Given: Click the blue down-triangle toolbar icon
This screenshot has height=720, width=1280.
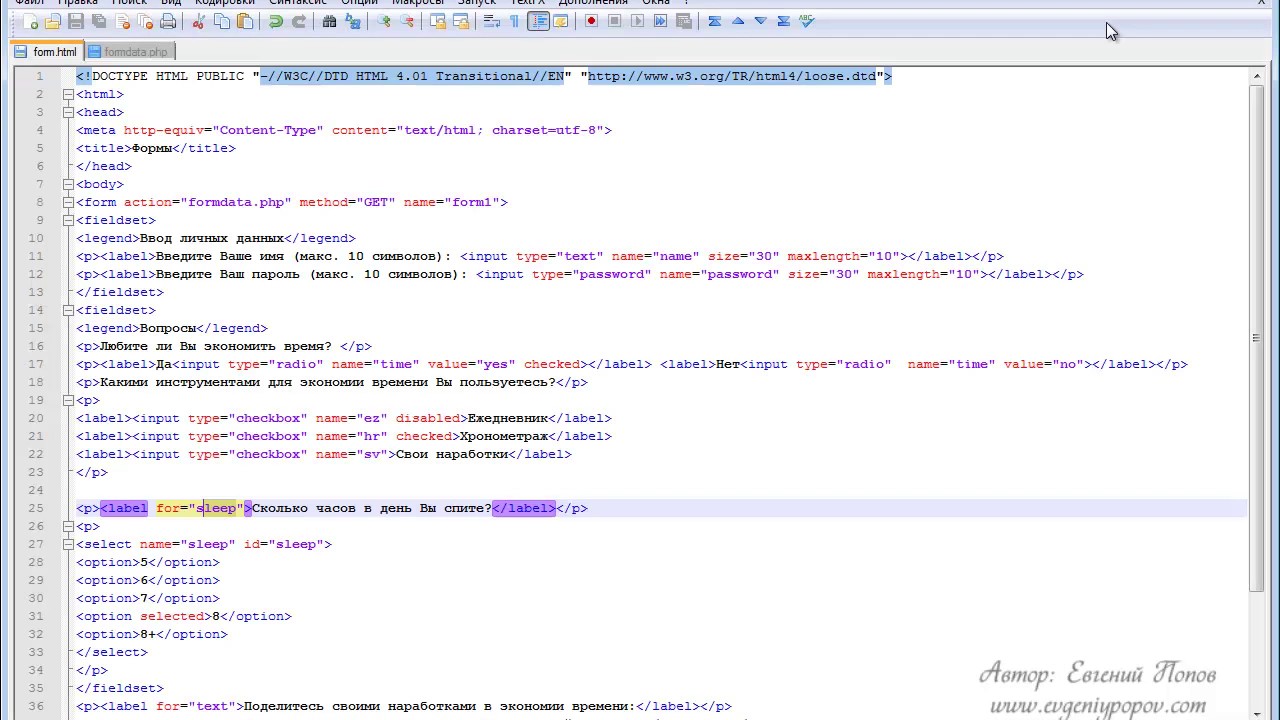Looking at the screenshot, I should point(761,21).
